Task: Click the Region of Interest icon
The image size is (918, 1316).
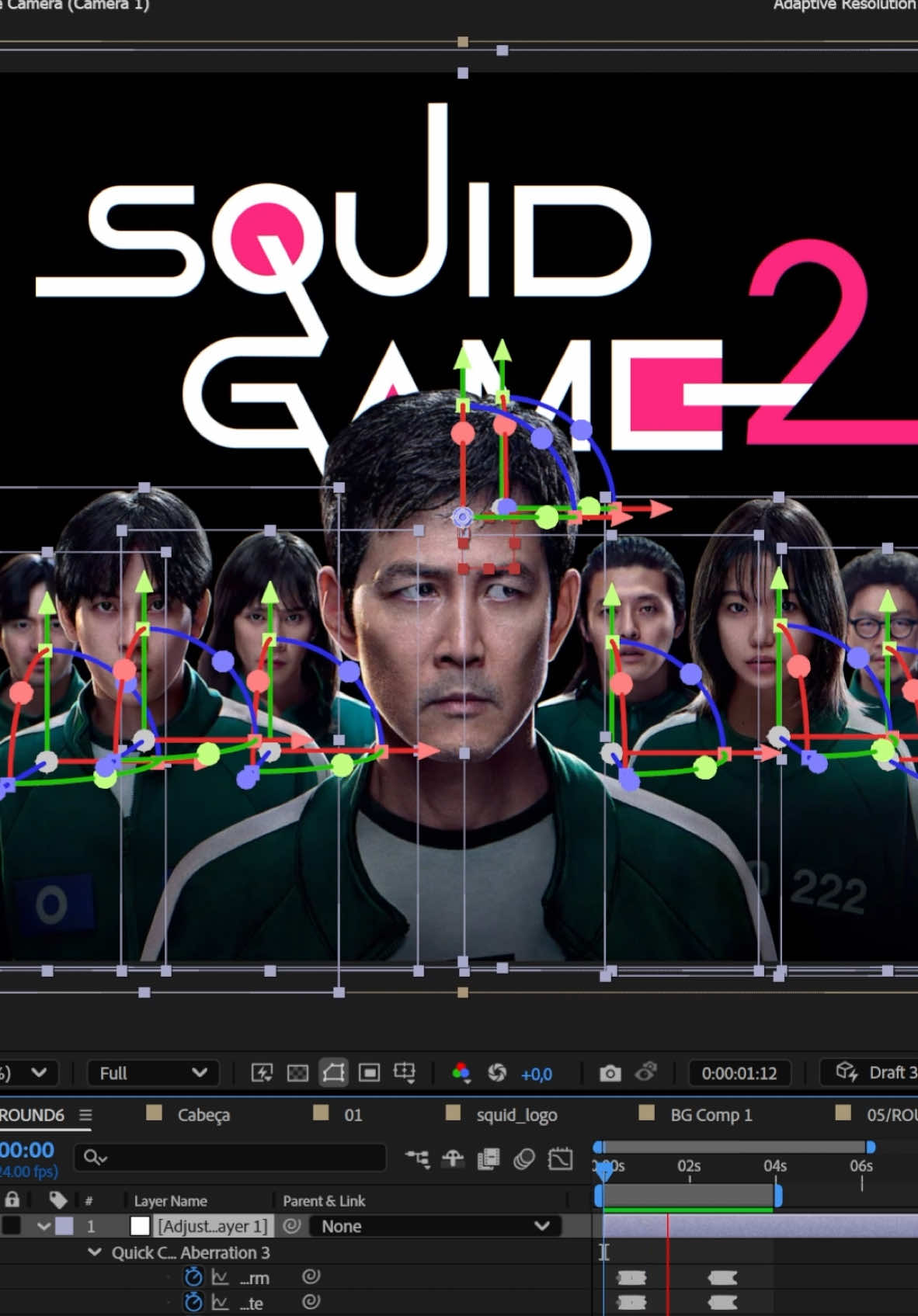Action: 369,1073
